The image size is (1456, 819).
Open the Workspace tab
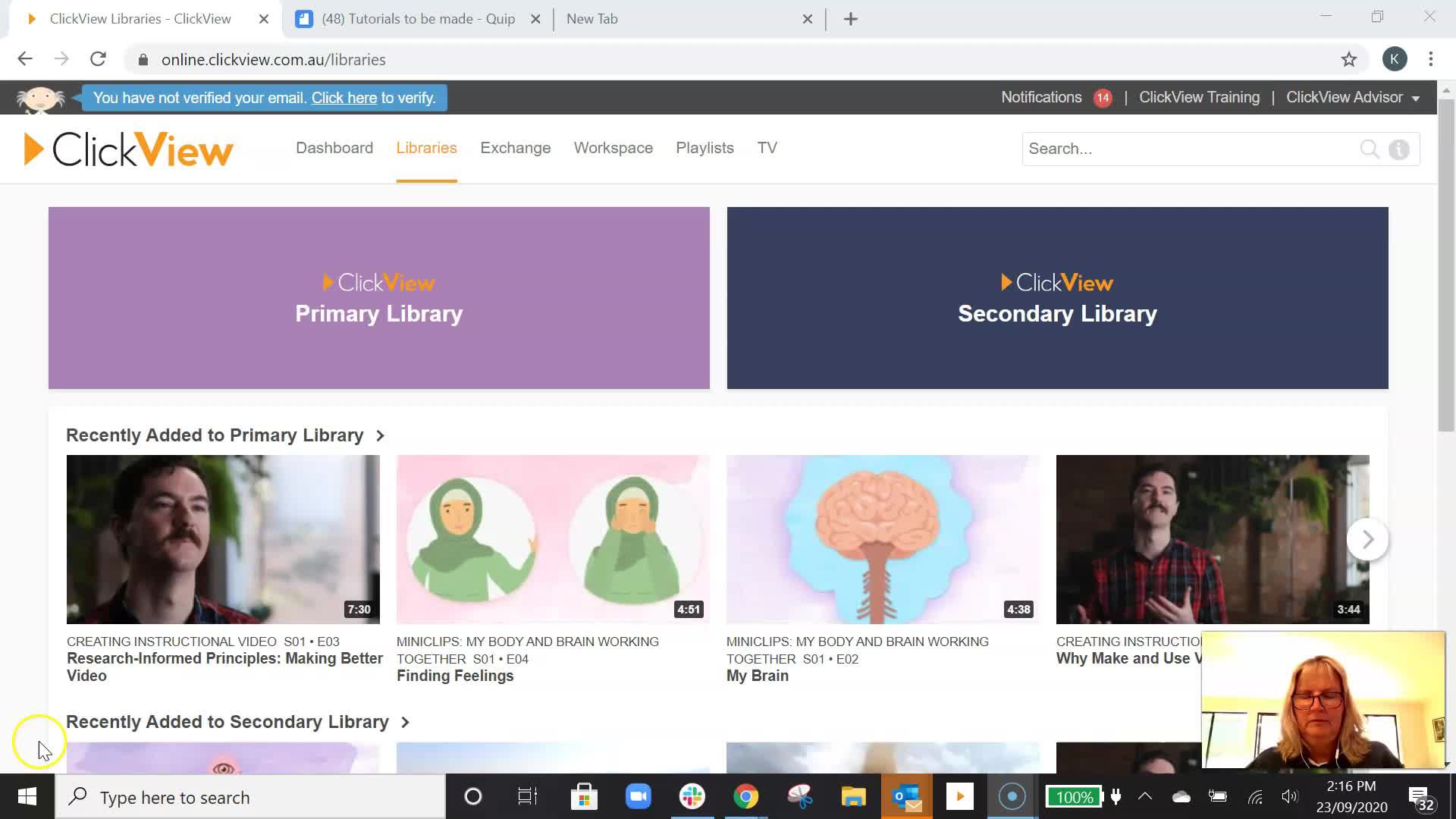[613, 148]
